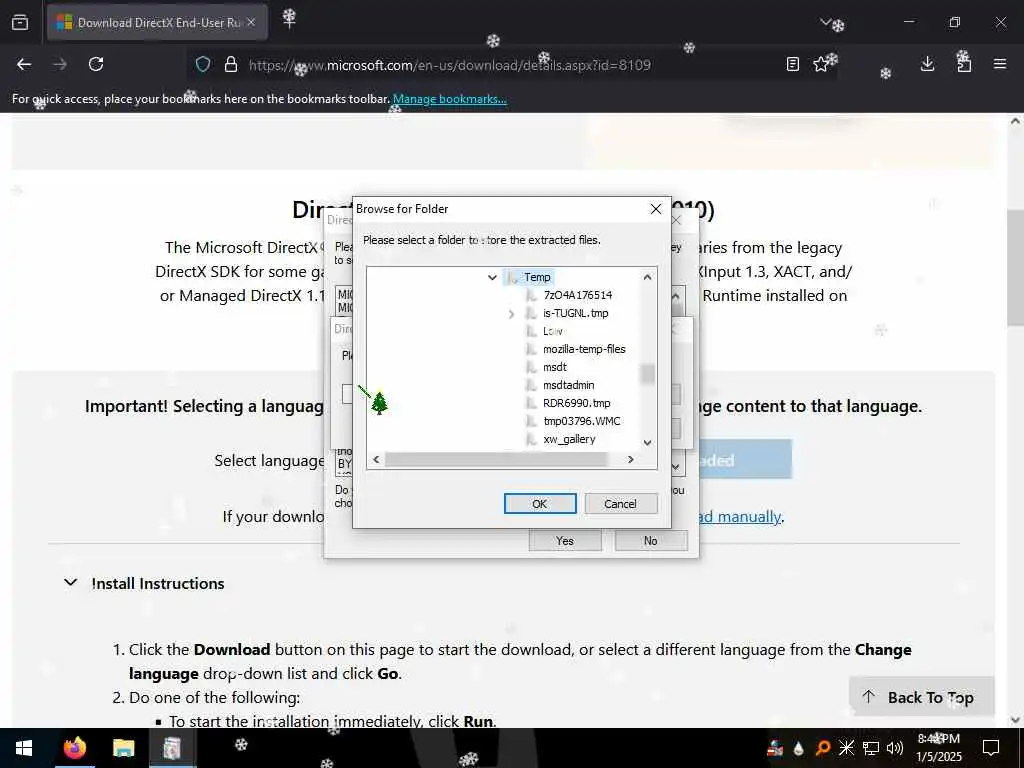Image resolution: width=1024 pixels, height=768 pixels.
Task: Expand the is-TUGNL.tmp folder
Action: [x=511, y=314]
